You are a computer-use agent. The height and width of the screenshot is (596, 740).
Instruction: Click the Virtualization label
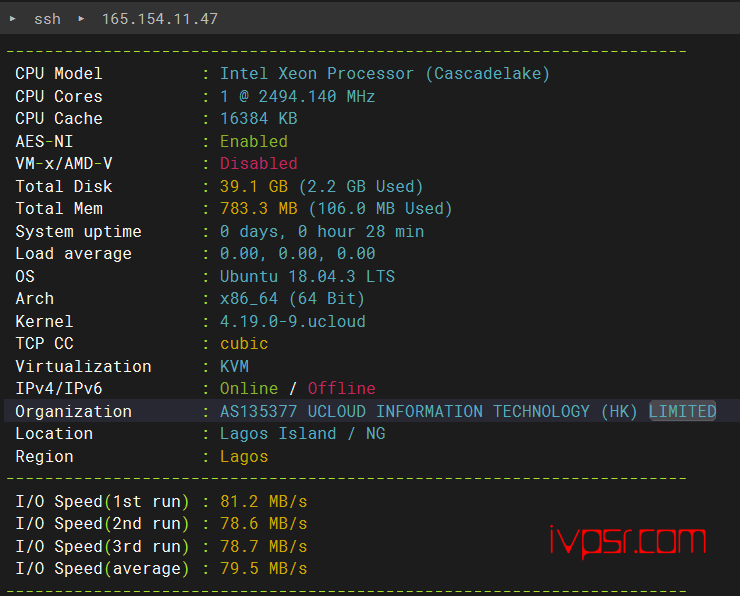pos(83,366)
